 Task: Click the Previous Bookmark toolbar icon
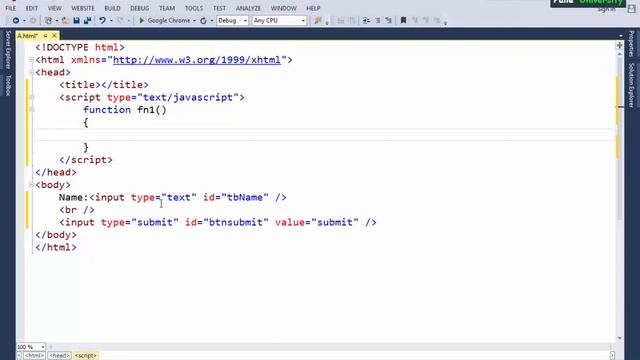(415, 20)
